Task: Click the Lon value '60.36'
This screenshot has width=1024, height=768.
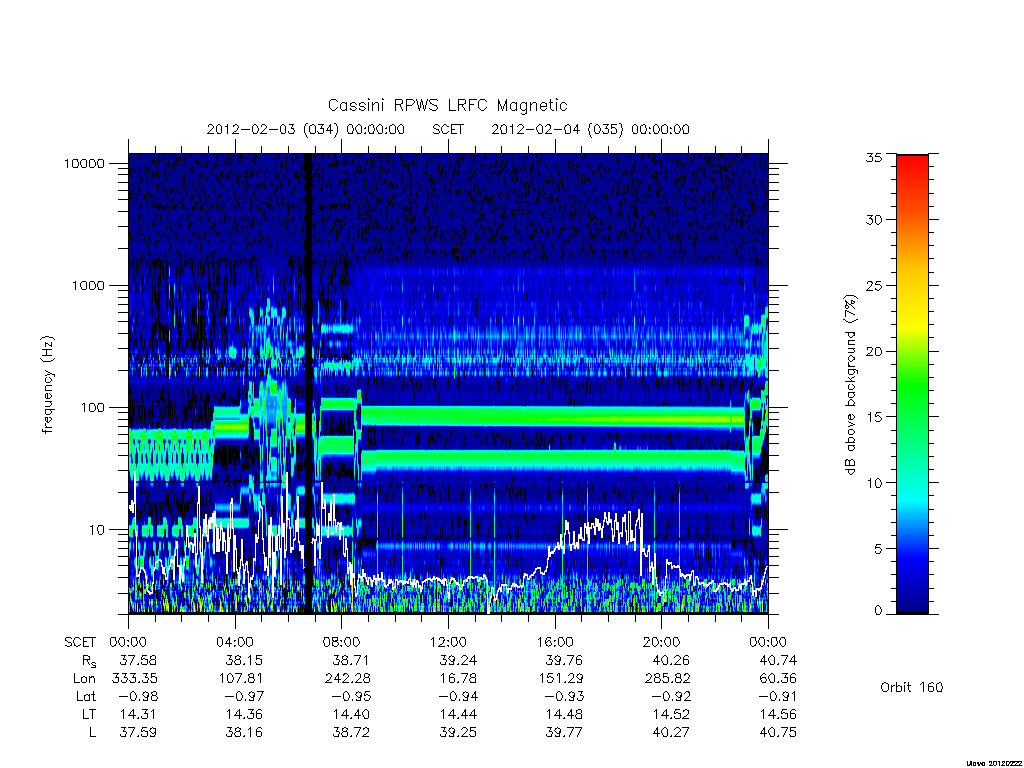Action: click(x=778, y=679)
